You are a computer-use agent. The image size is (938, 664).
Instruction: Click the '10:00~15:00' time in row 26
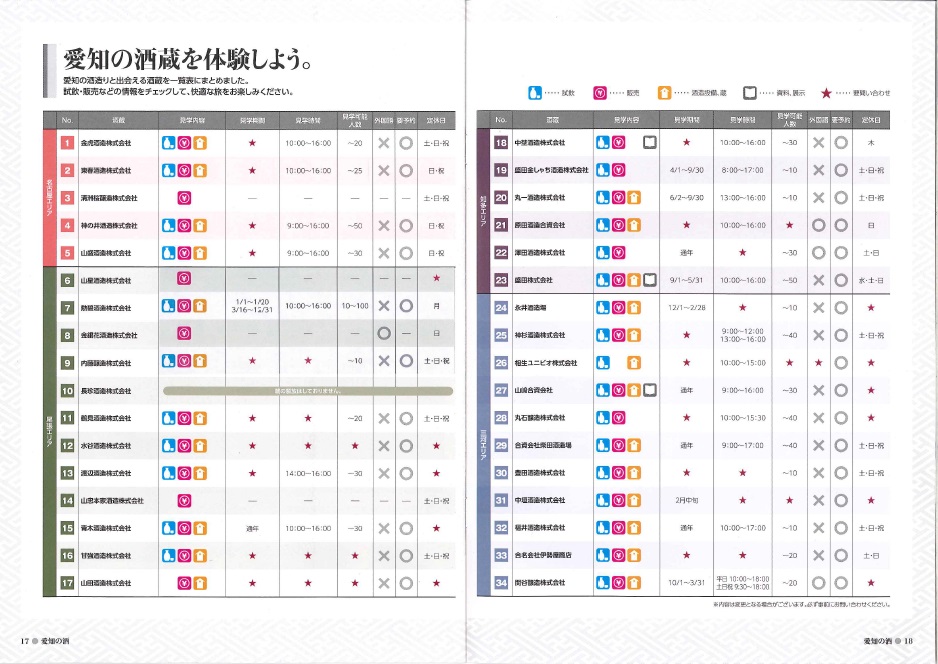pos(742,363)
